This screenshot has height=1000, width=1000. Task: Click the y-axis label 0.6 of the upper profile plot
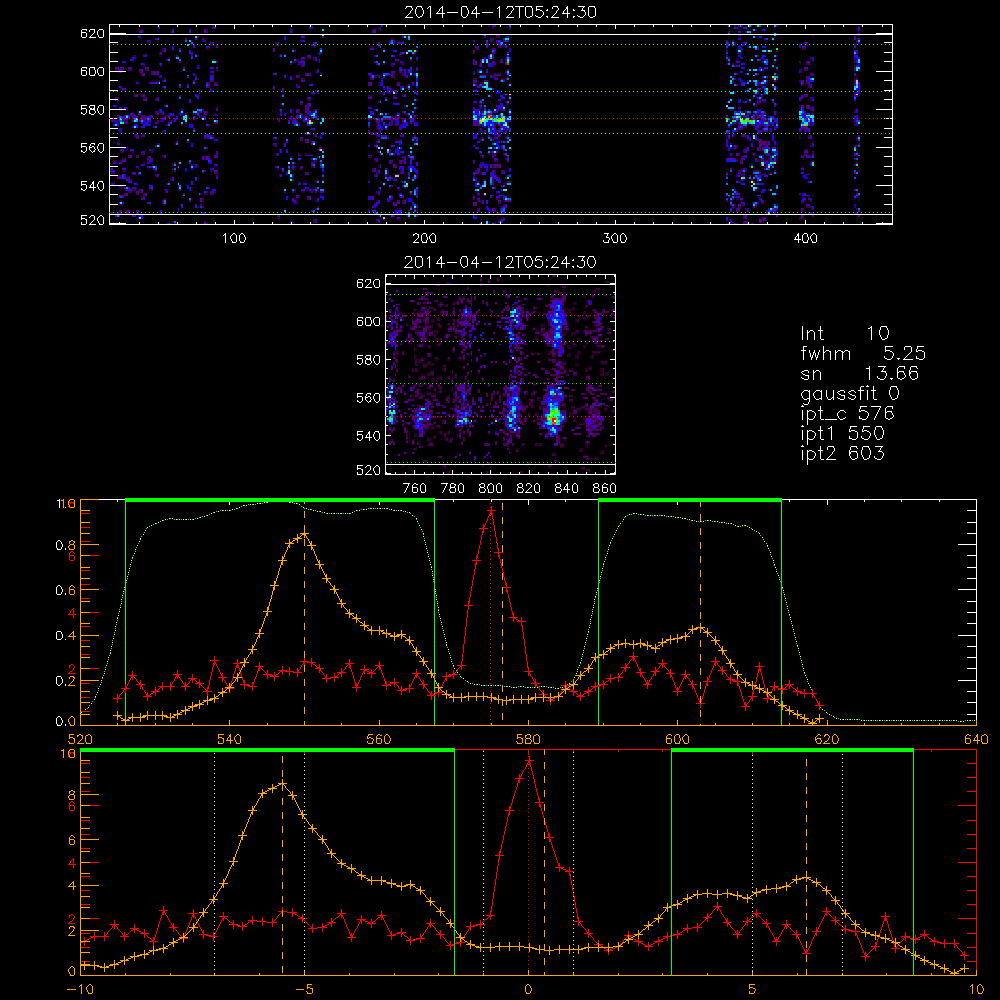tap(66, 591)
